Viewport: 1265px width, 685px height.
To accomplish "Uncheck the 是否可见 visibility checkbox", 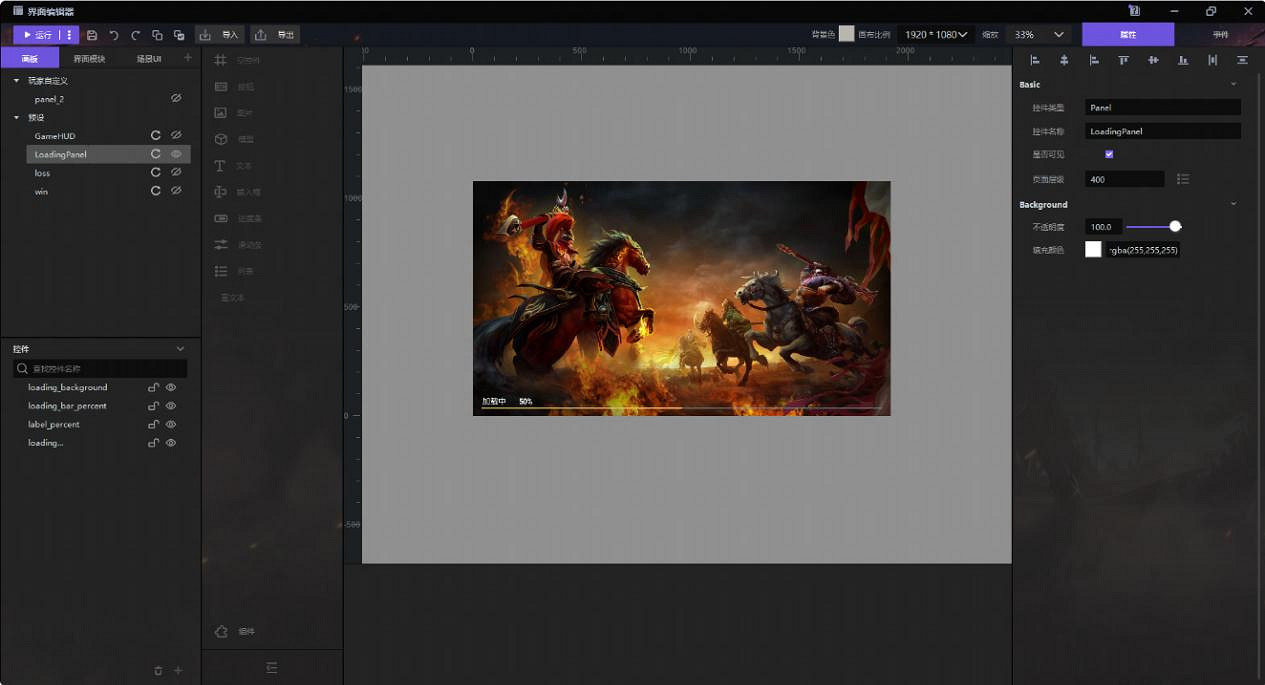I will click(1108, 154).
